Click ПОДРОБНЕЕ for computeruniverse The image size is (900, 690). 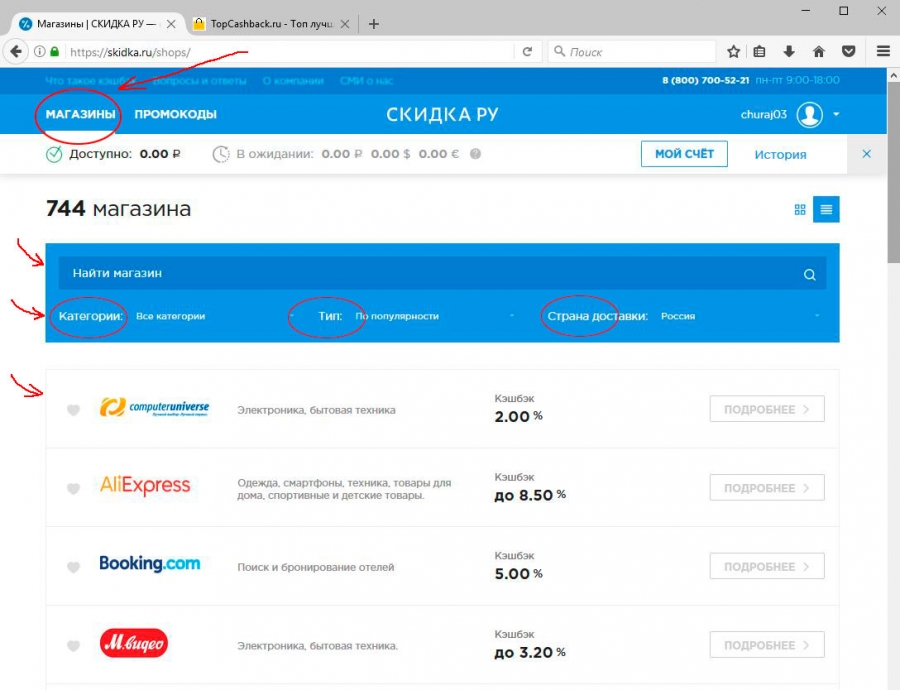(767, 409)
